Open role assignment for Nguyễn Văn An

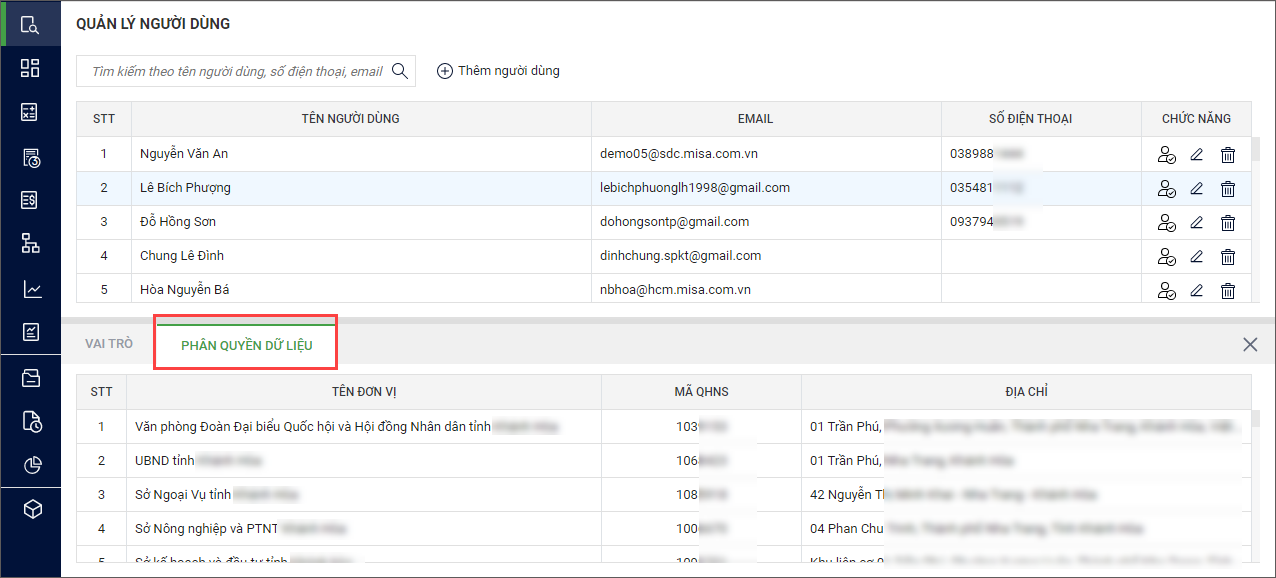[x=1166, y=155]
